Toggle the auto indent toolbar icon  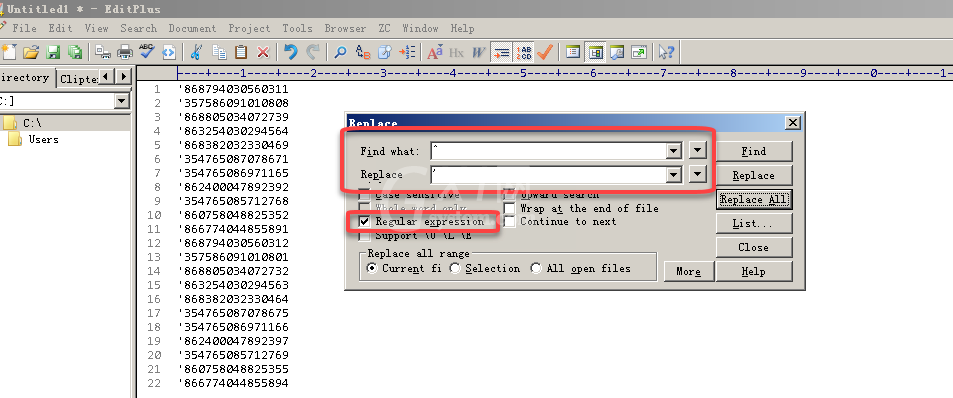pos(501,52)
